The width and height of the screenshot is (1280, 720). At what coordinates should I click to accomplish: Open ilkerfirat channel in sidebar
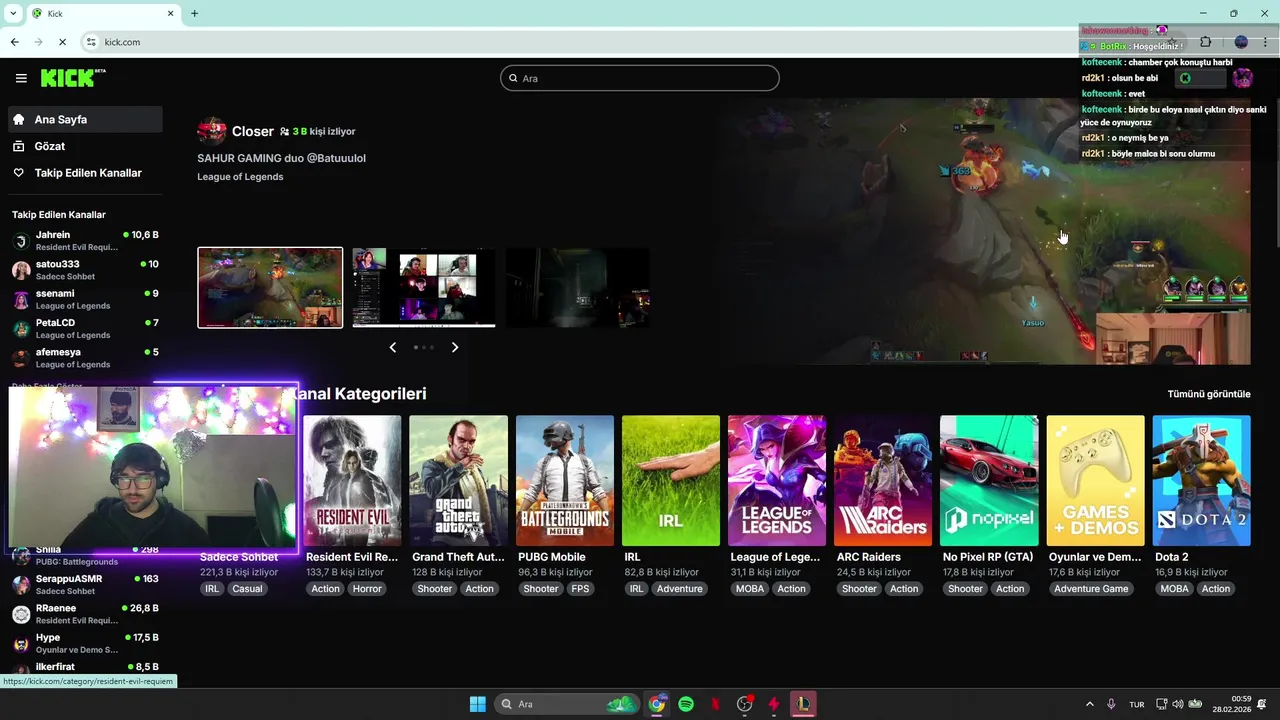[x=85, y=667]
